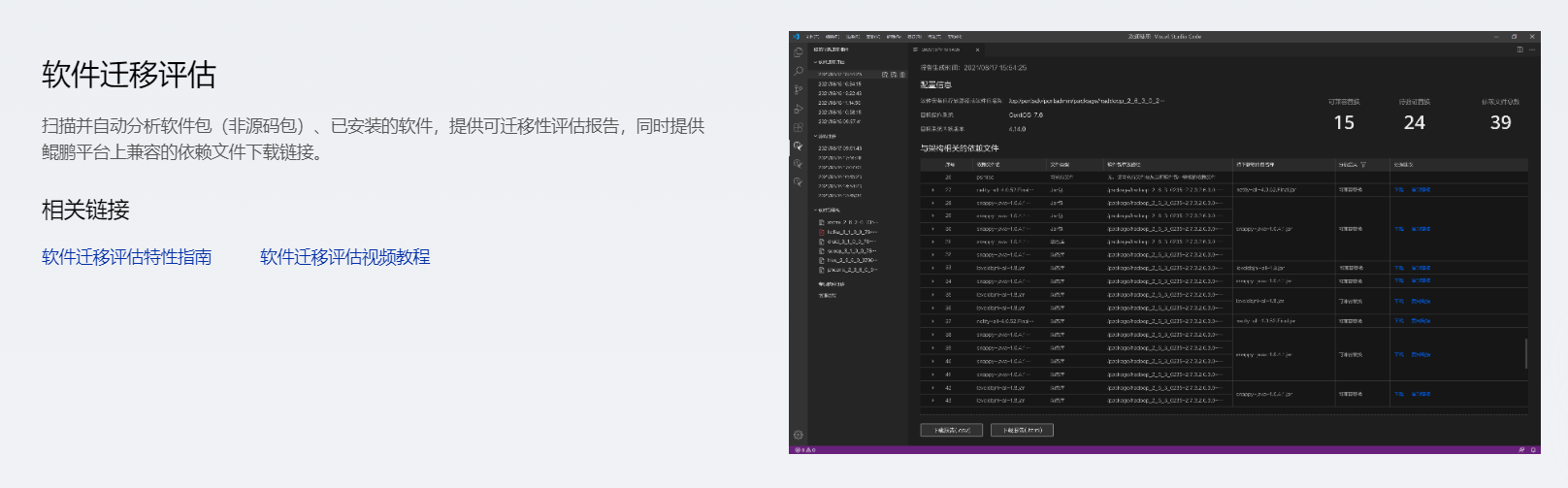1568x488 pixels.
Task: Click the 软件迁移评估 page heading
Action: coord(129,75)
